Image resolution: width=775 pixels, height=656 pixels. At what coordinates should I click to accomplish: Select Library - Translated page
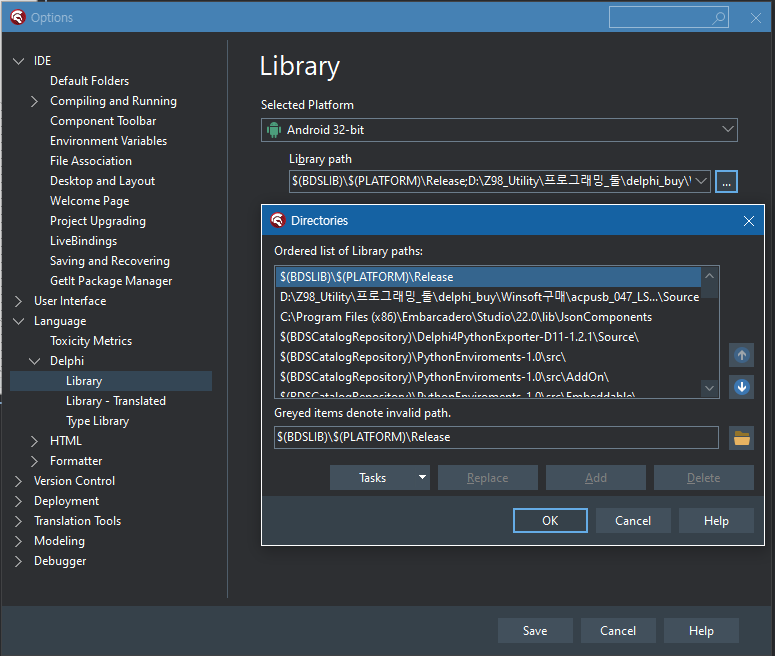(116, 401)
